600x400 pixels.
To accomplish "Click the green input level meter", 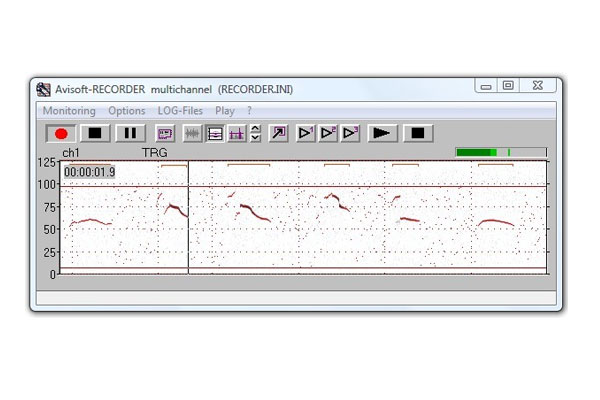I will pyautogui.click(x=501, y=152).
